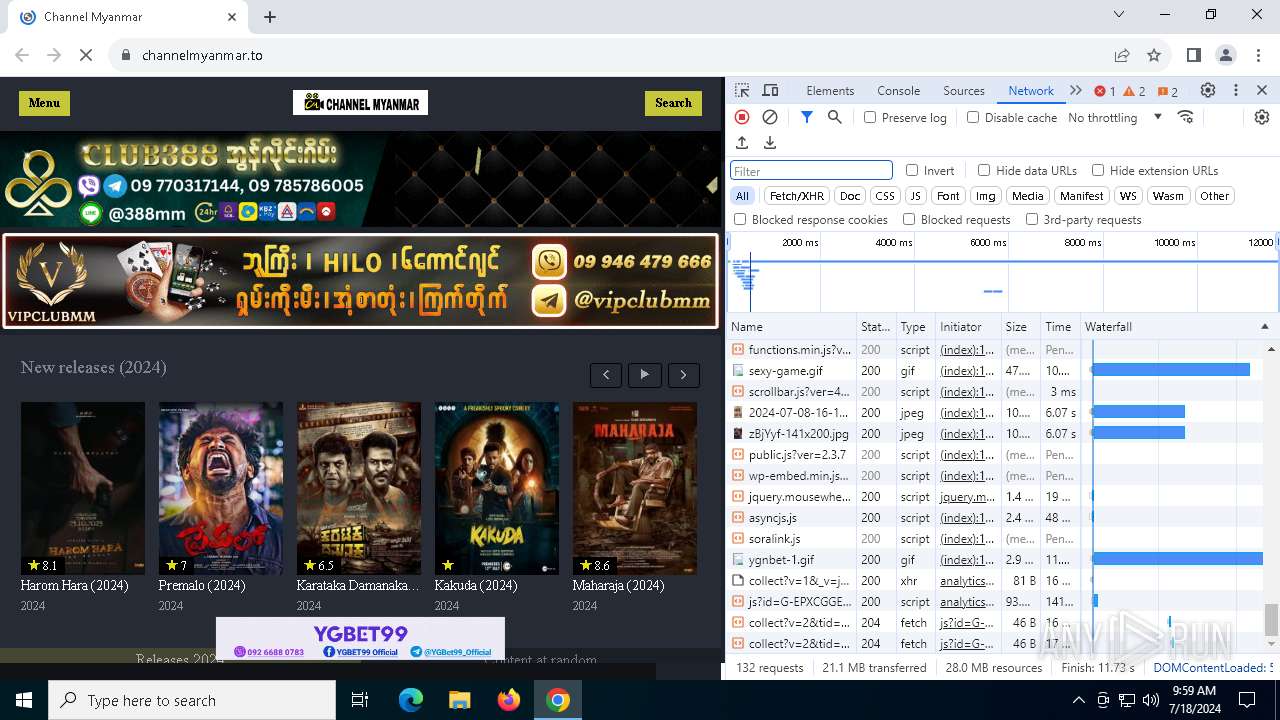Viewport: 1280px width, 720px height.
Task: Open File Explorer from taskbar
Action: [x=460, y=700]
